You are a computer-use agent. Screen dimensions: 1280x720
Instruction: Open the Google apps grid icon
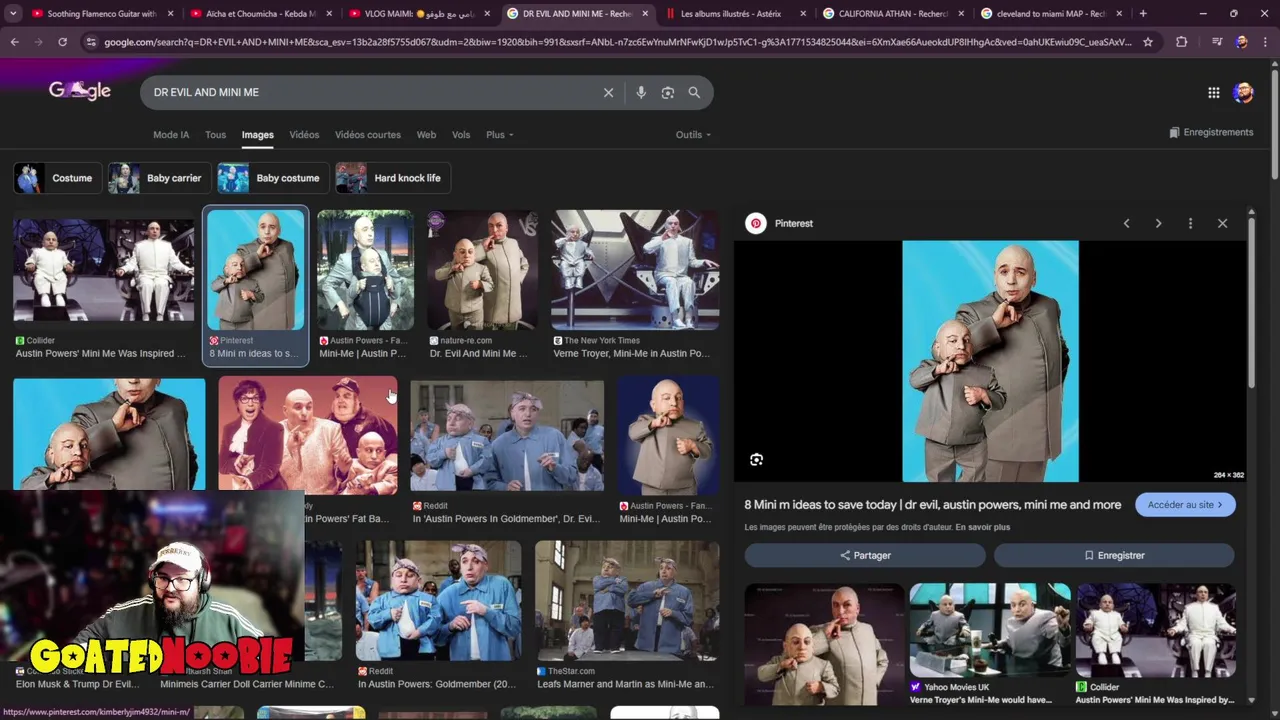tap(1214, 92)
